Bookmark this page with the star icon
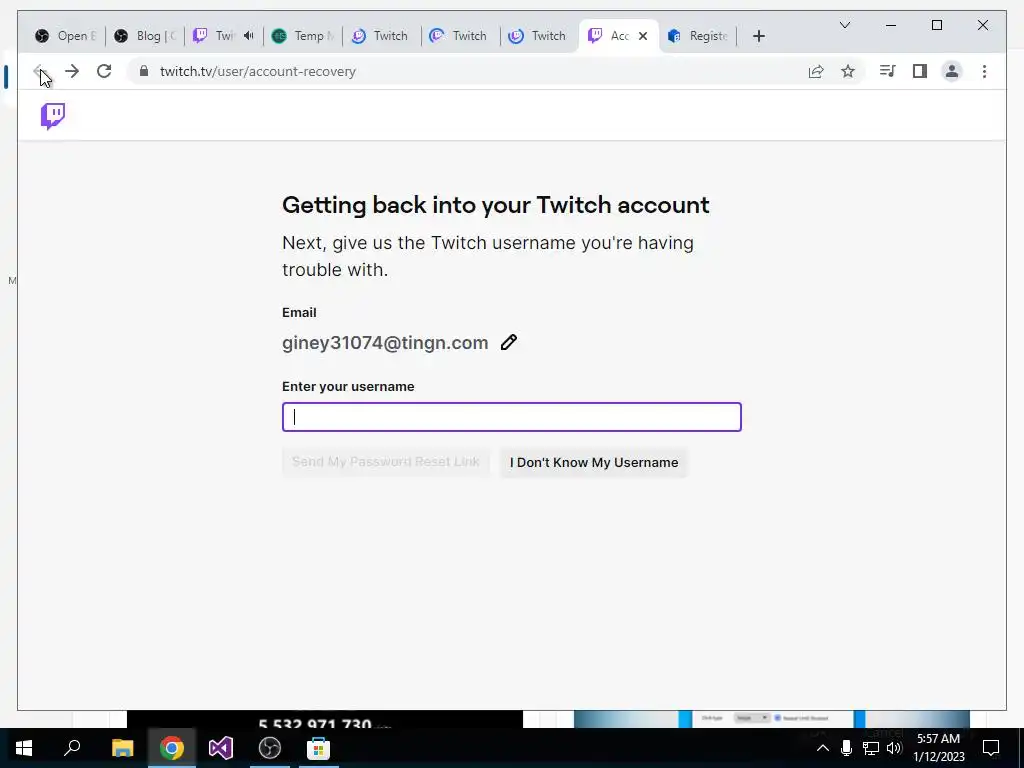Screen dimensions: 1024x768 848,71
